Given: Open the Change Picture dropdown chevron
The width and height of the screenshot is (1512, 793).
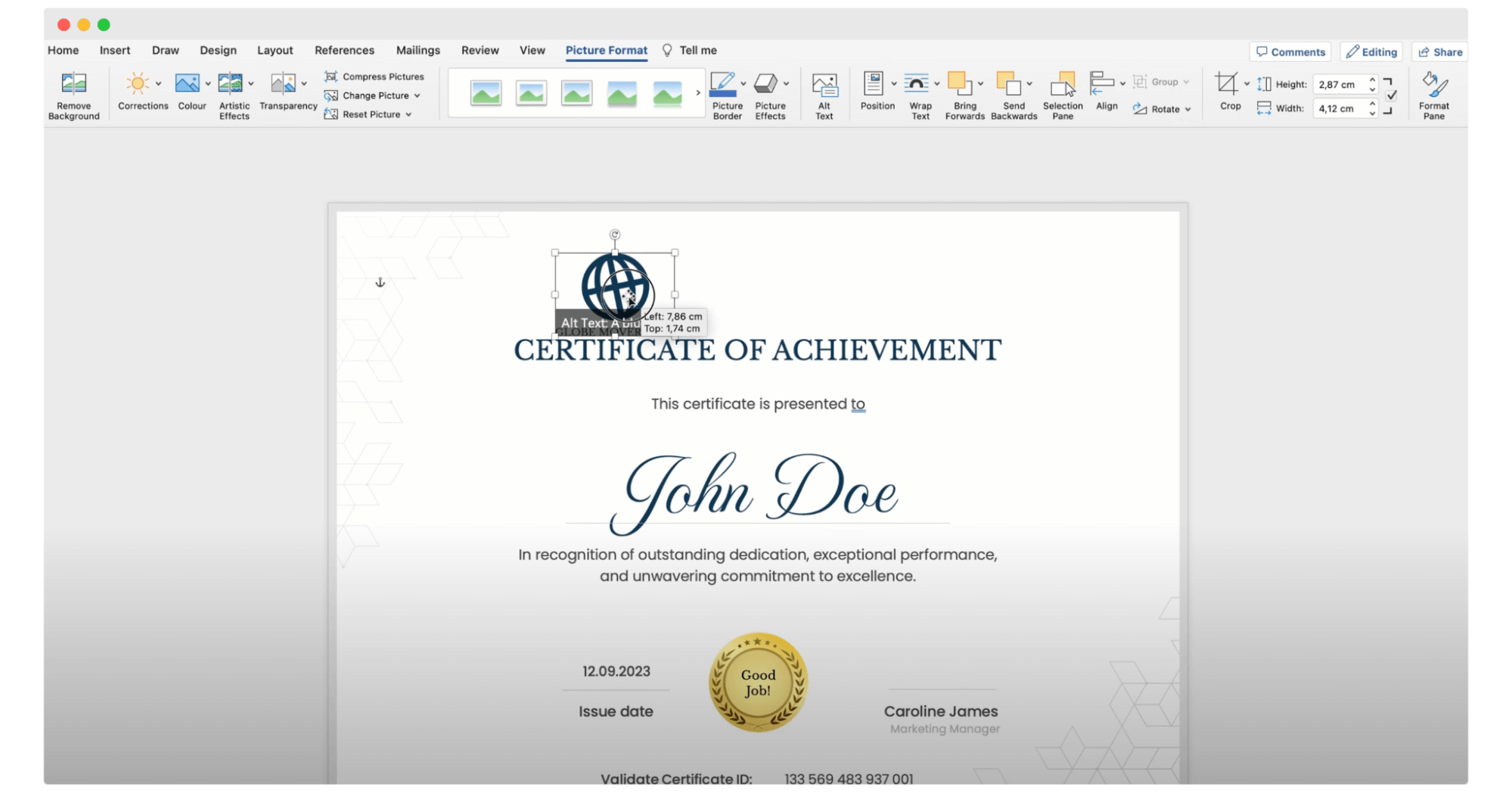Looking at the screenshot, I should point(417,96).
